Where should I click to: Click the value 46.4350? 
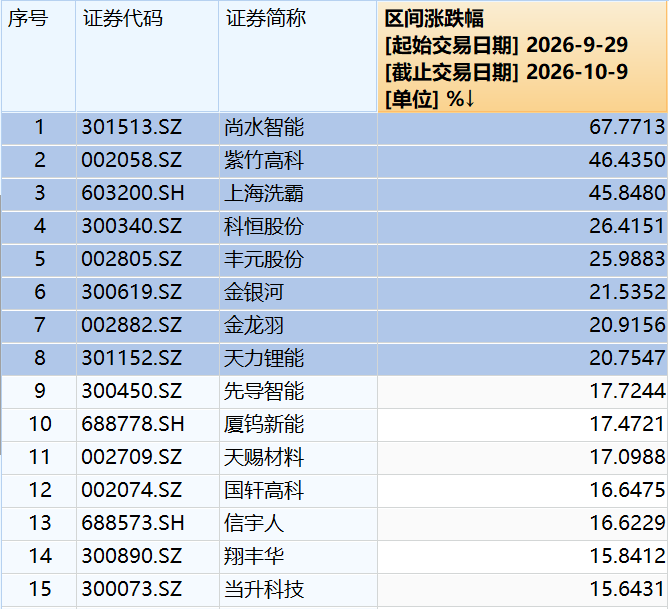(627, 160)
